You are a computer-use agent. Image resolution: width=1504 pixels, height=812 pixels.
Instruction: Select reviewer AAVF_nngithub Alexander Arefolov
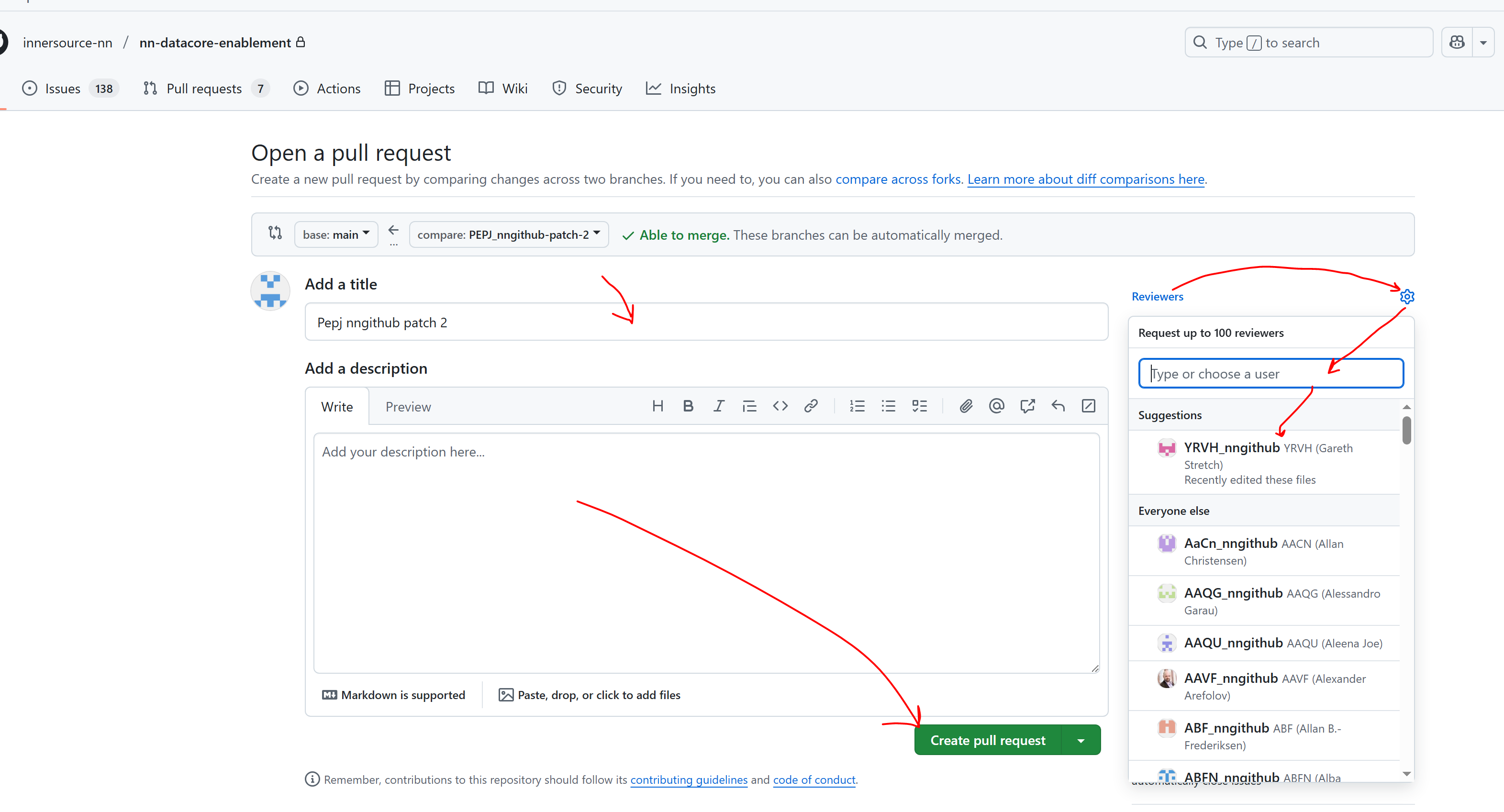coord(1264,687)
